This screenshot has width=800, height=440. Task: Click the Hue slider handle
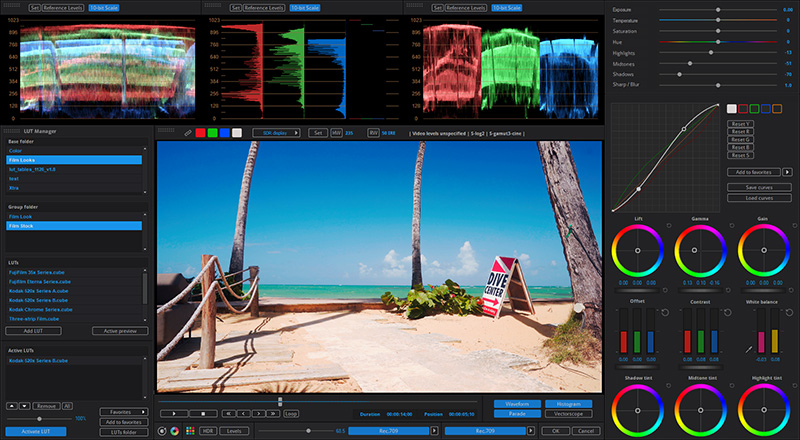click(x=718, y=42)
